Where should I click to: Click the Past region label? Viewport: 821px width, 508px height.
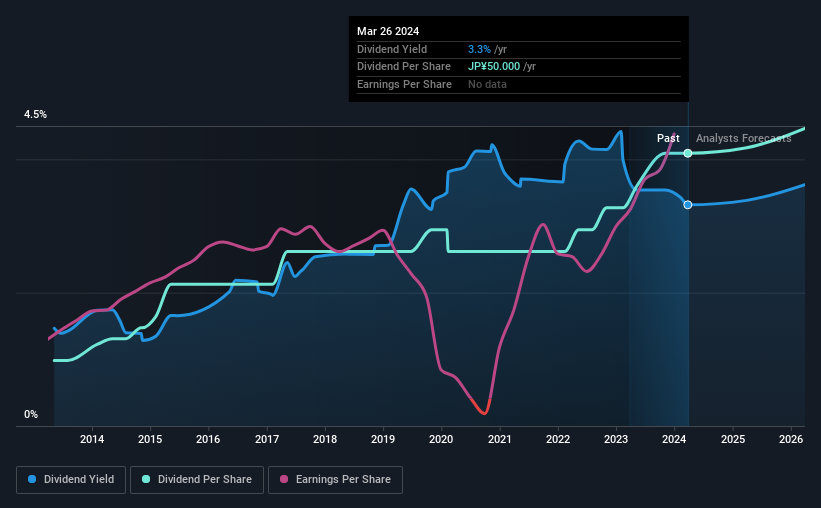pyautogui.click(x=668, y=138)
